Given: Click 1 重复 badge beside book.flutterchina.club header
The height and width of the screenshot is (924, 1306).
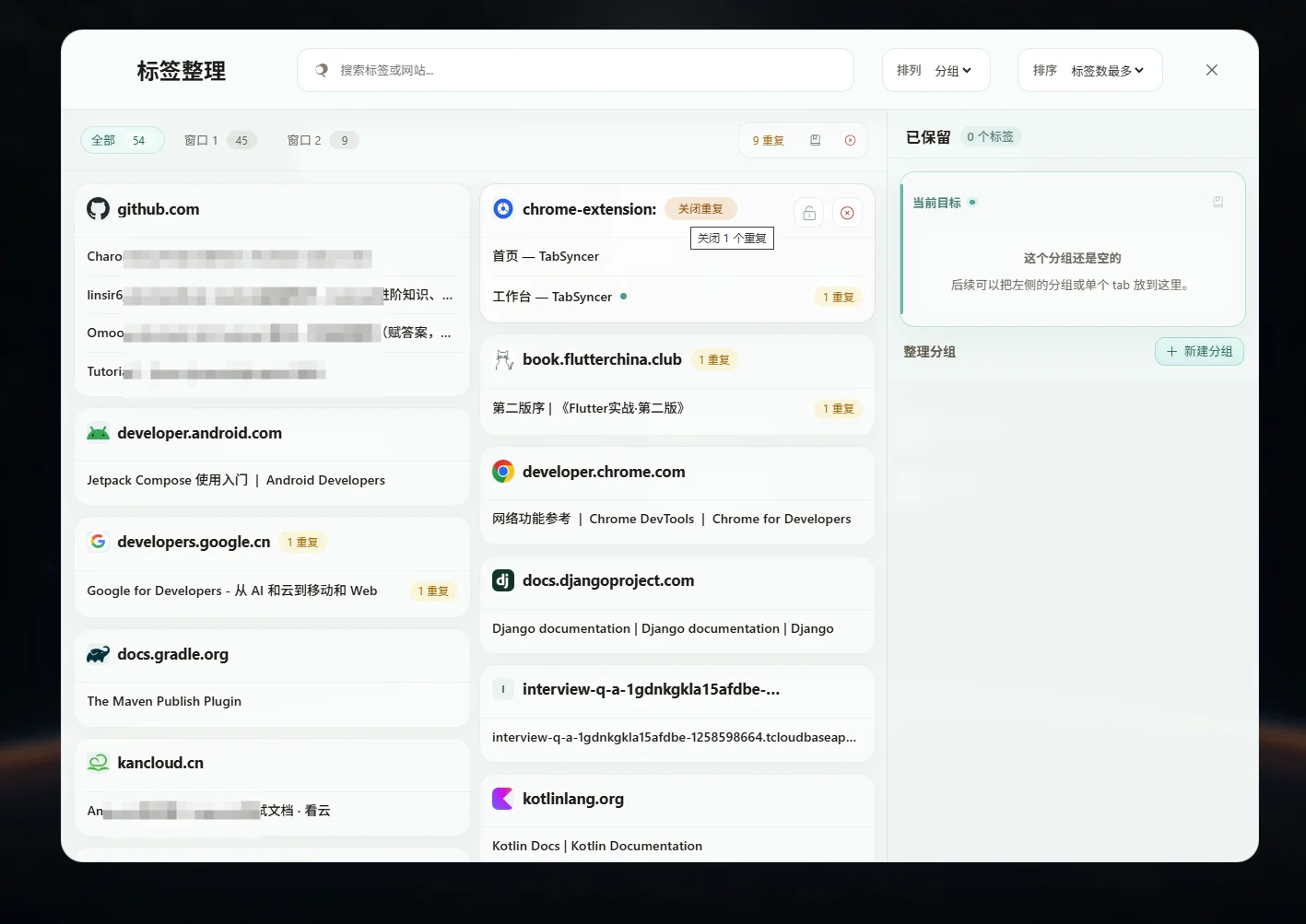Looking at the screenshot, I should pos(714,360).
